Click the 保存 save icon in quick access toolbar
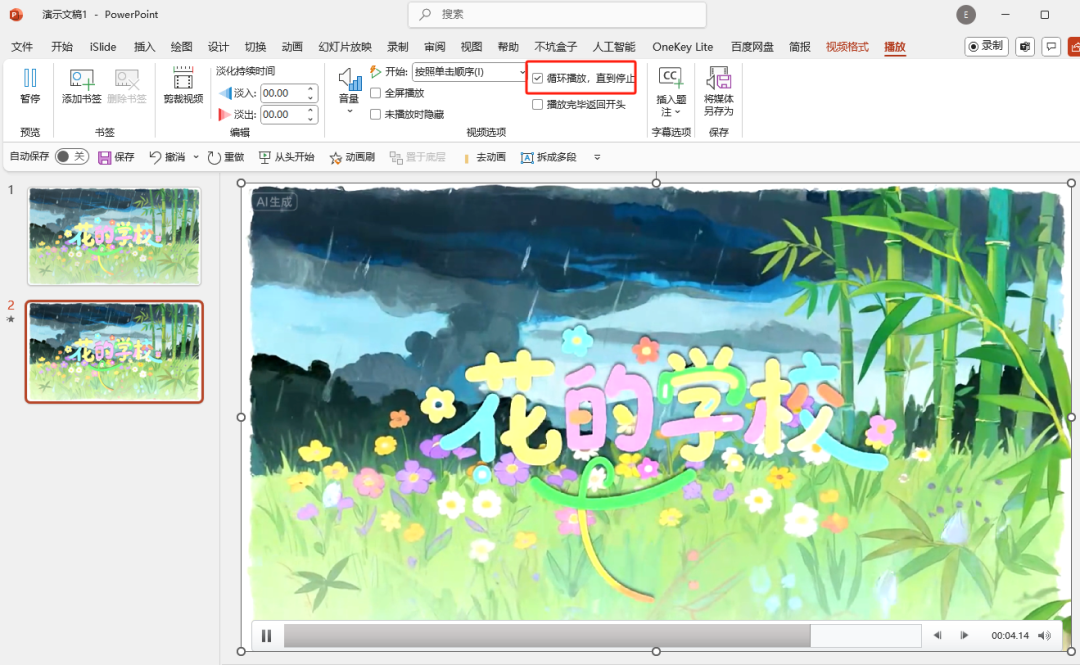The height and width of the screenshot is (665, 1080). tap(104, 157)
